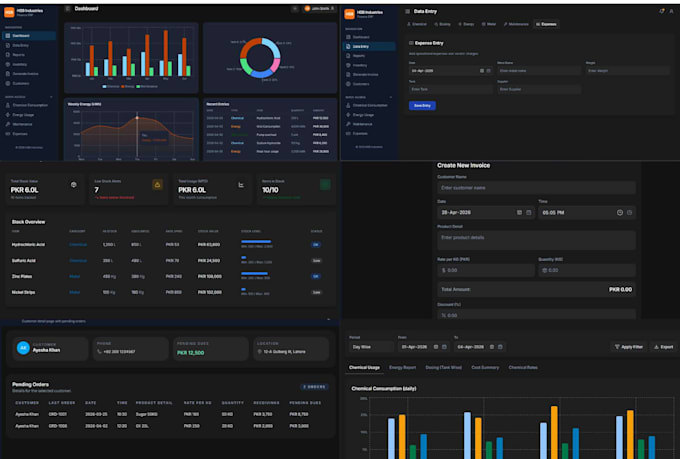Toggle Energy legend item under bar chart

click(x=128, y=86)
